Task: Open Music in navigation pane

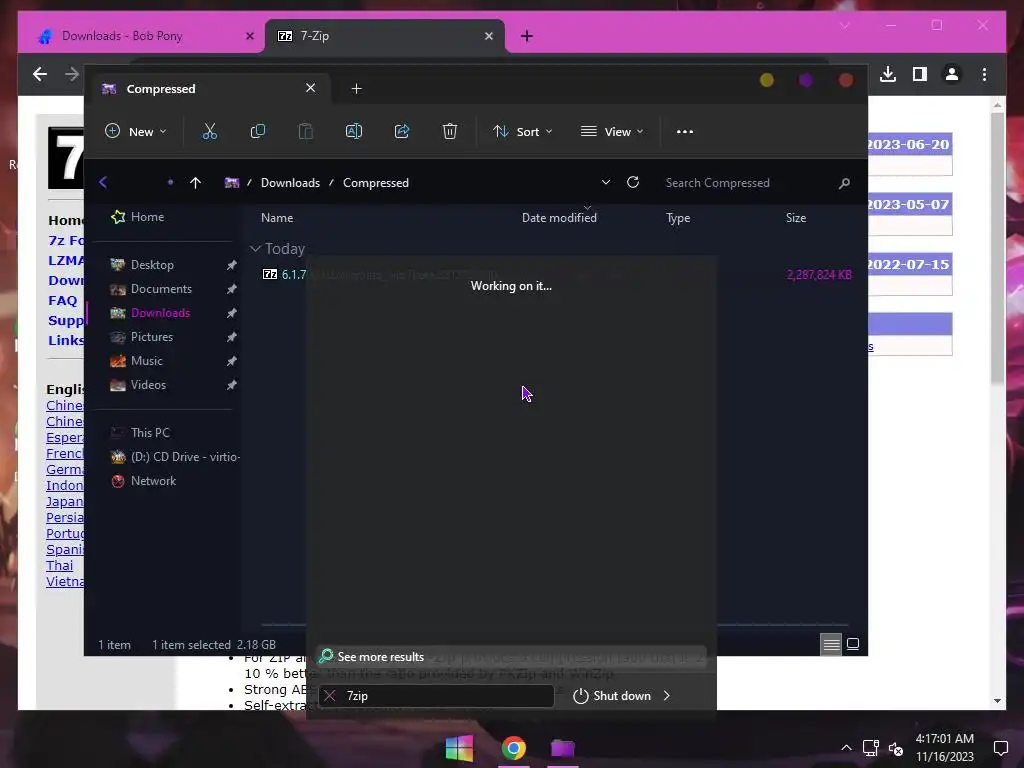Action: (146, 360)
